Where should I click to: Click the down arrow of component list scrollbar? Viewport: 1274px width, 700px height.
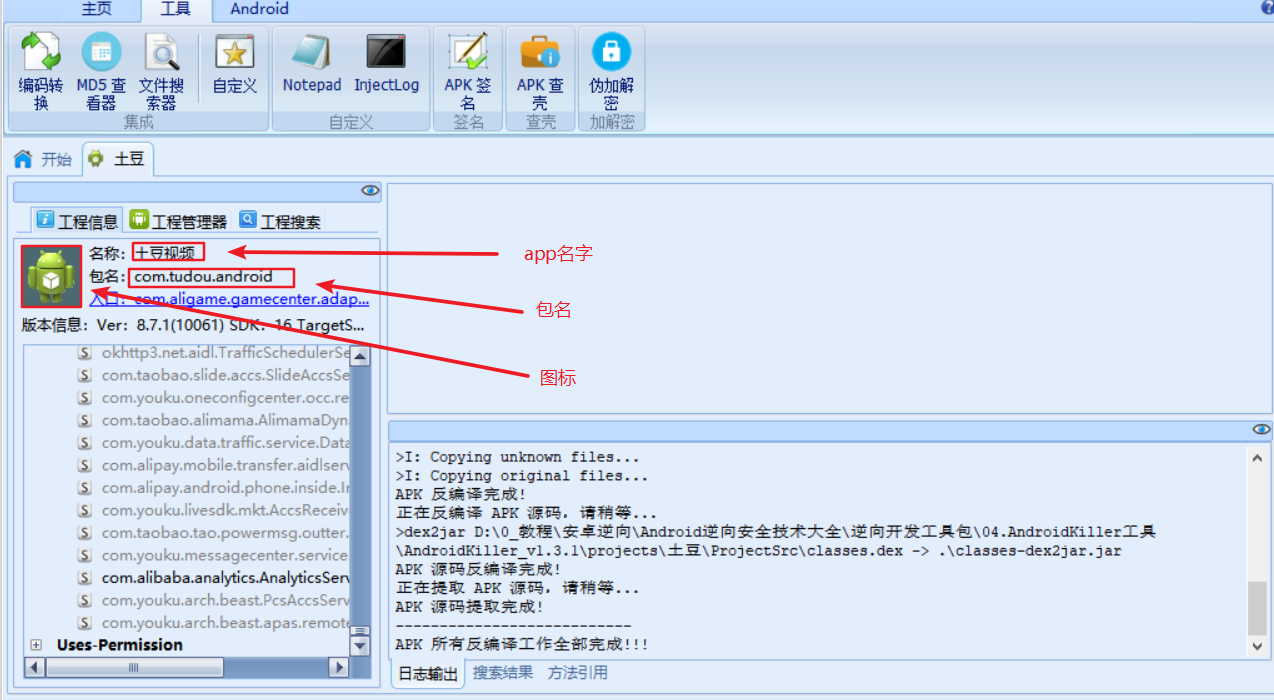point(360,646)
